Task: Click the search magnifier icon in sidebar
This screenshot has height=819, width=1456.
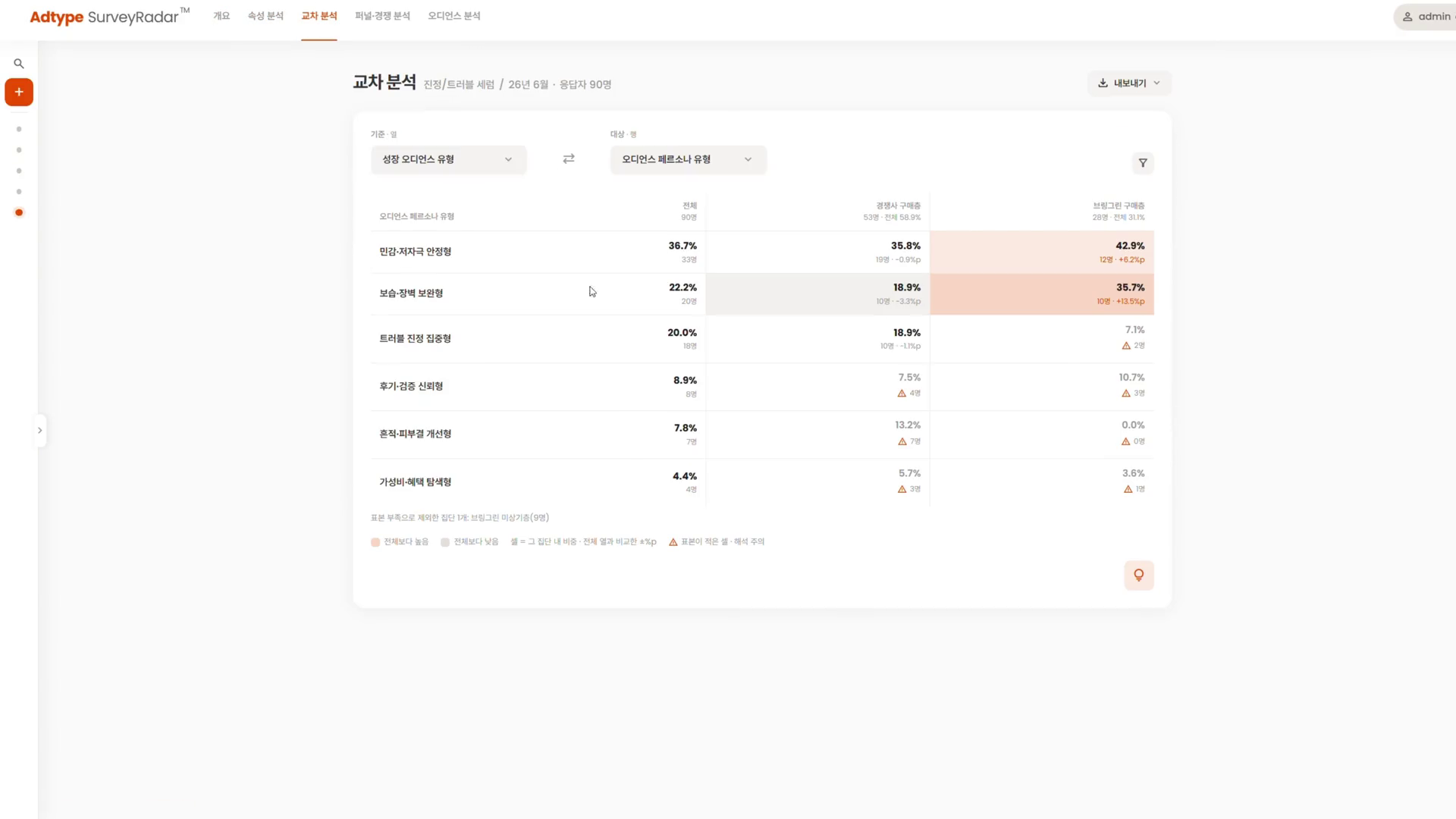Action: [x=19, y=64]
